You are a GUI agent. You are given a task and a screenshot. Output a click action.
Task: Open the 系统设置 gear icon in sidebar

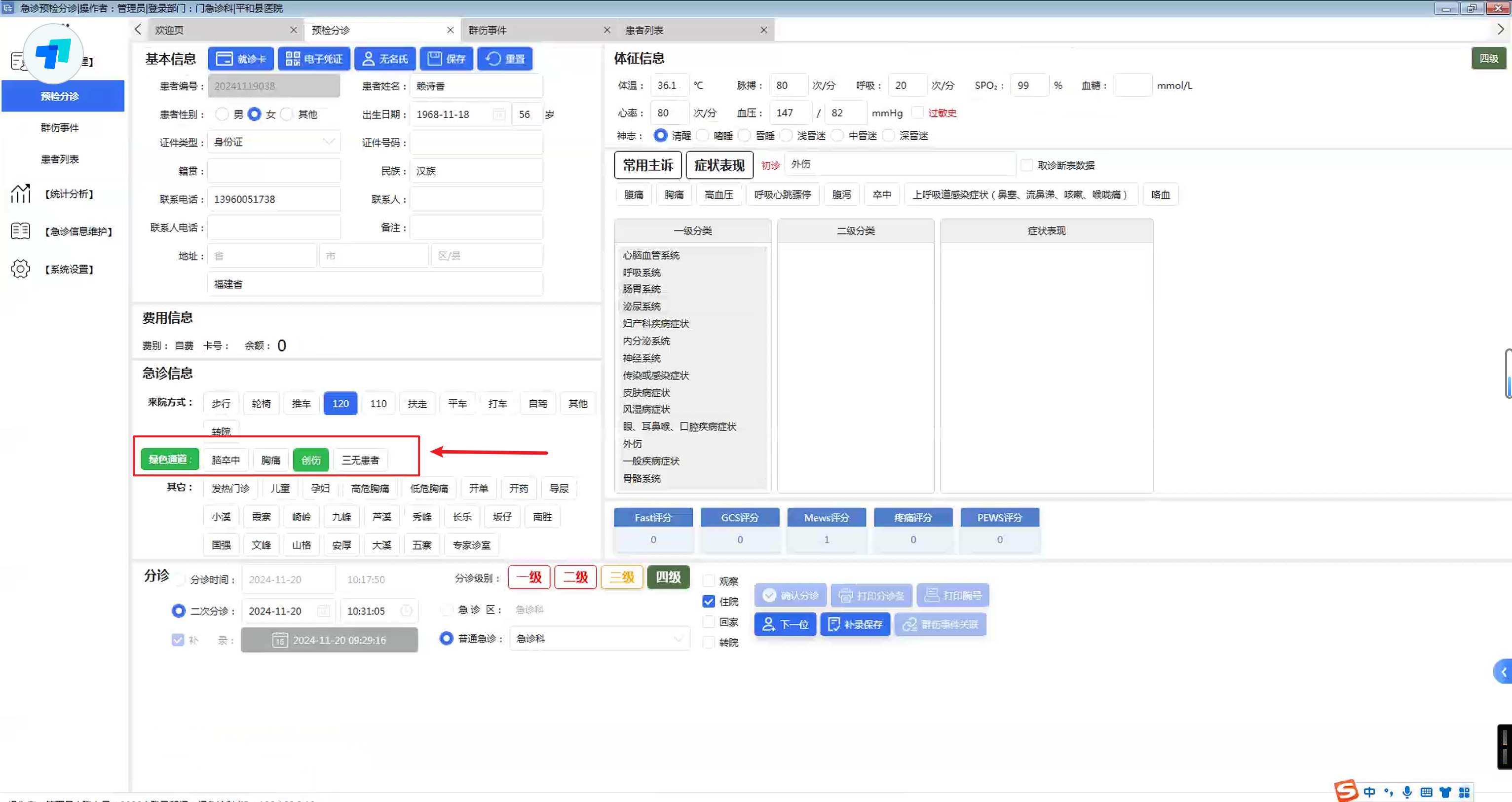coord(21,269)
